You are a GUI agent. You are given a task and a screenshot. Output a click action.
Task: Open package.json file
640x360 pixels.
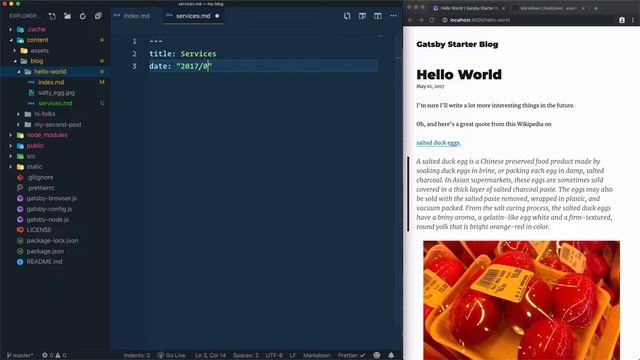click(45, 251)
